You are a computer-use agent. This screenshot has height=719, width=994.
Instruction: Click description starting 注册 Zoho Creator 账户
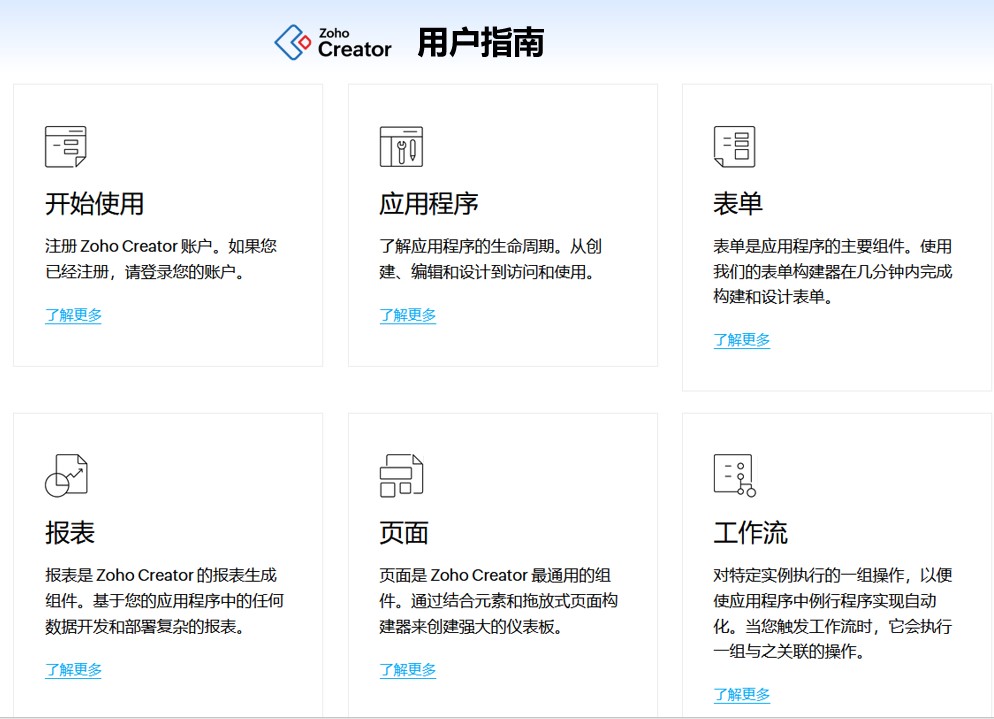point(161,259)
